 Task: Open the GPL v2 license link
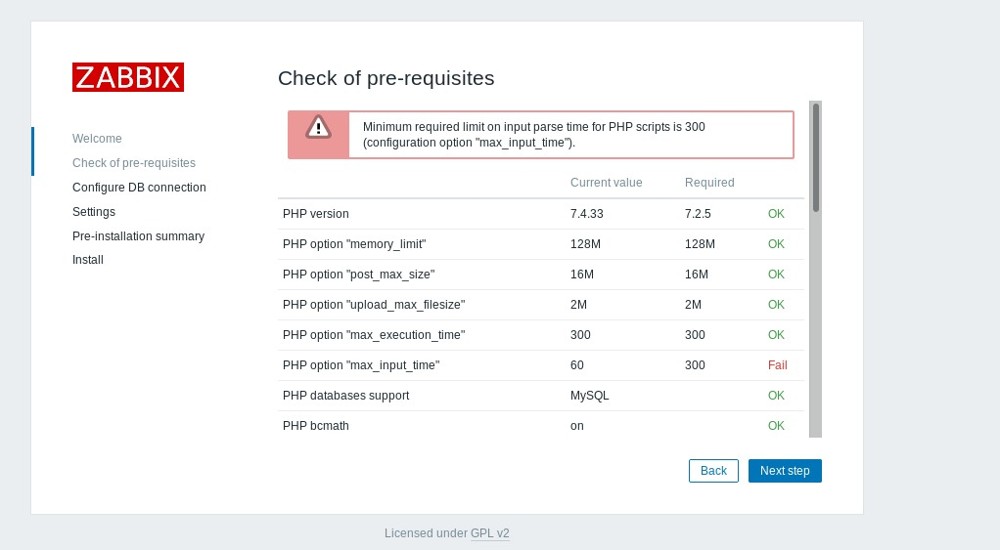pos(490,534)
